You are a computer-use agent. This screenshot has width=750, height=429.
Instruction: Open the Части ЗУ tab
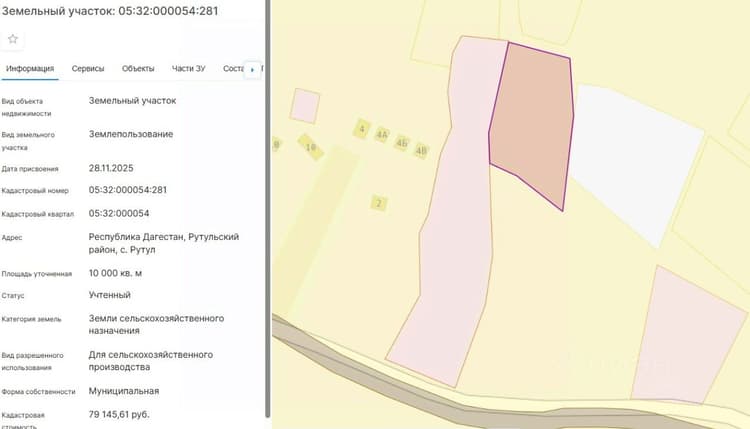click(x=188, y=68)
